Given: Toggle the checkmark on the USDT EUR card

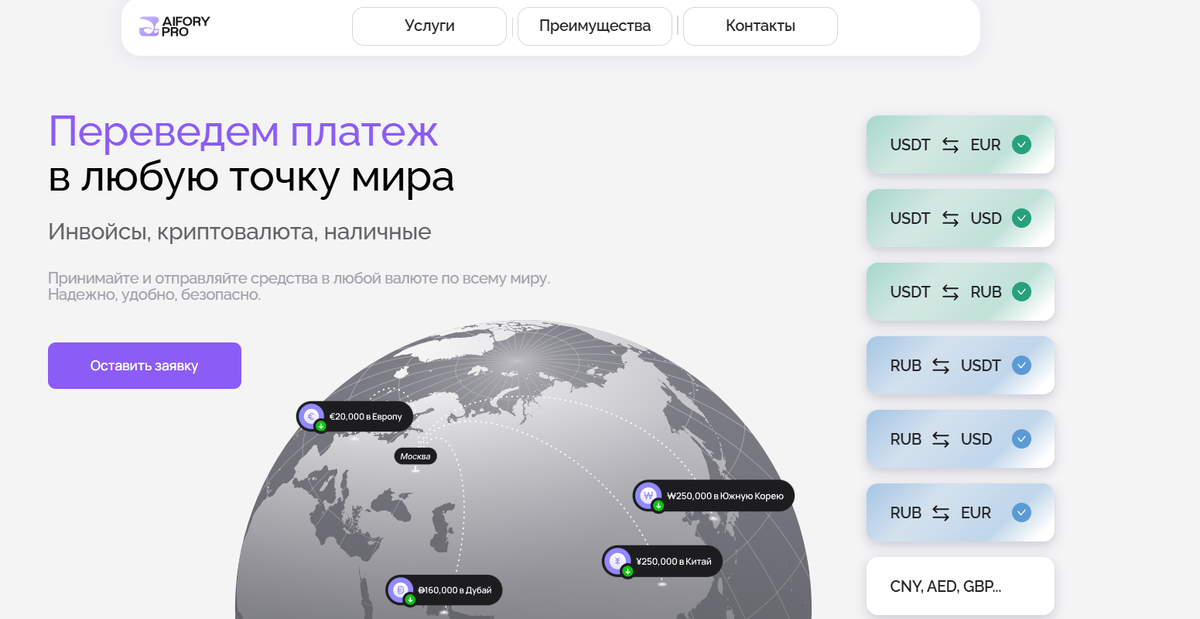Looking at the screenshot, I should [1021, 144].
